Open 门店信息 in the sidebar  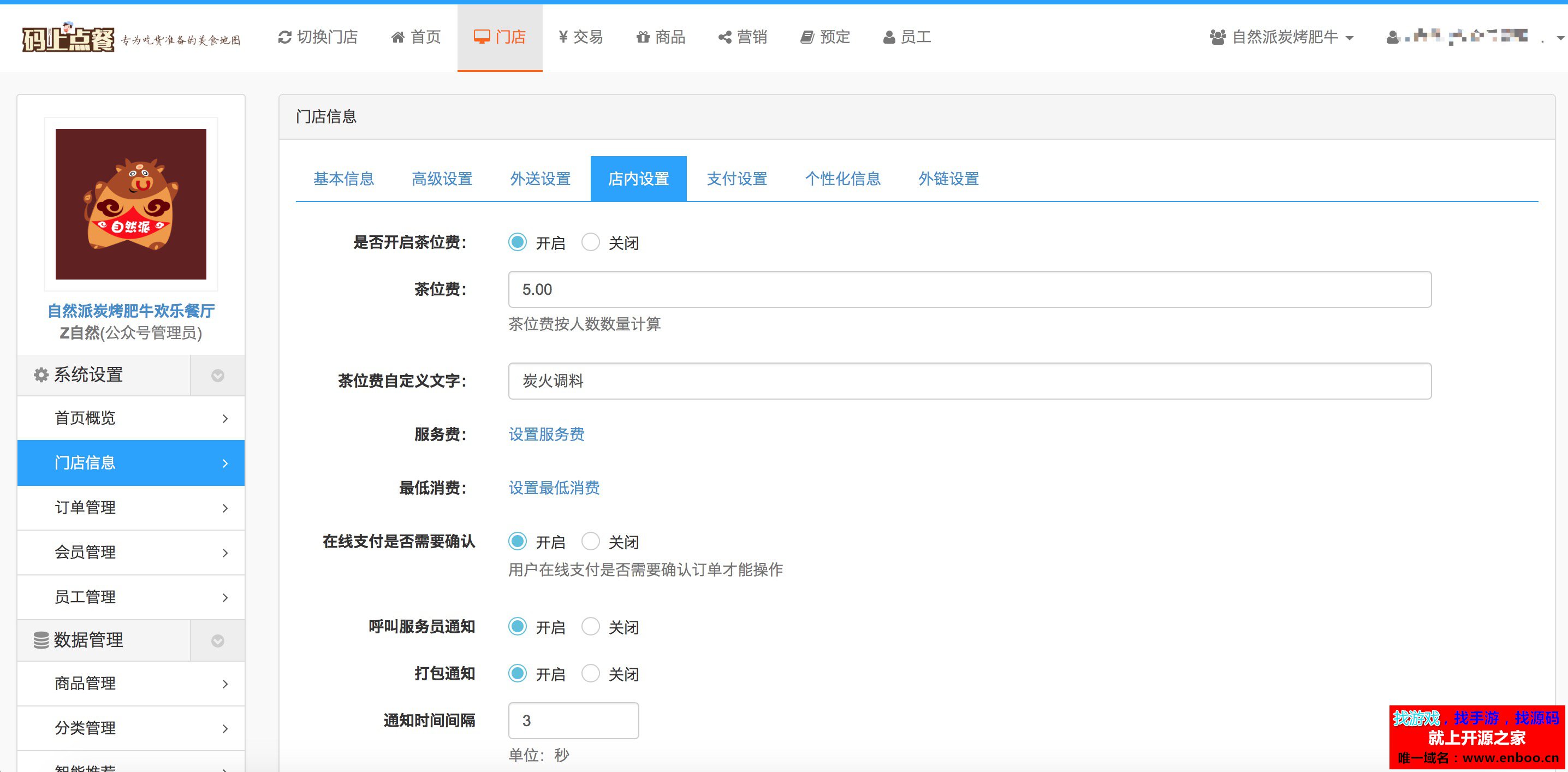tap(131, 464)
